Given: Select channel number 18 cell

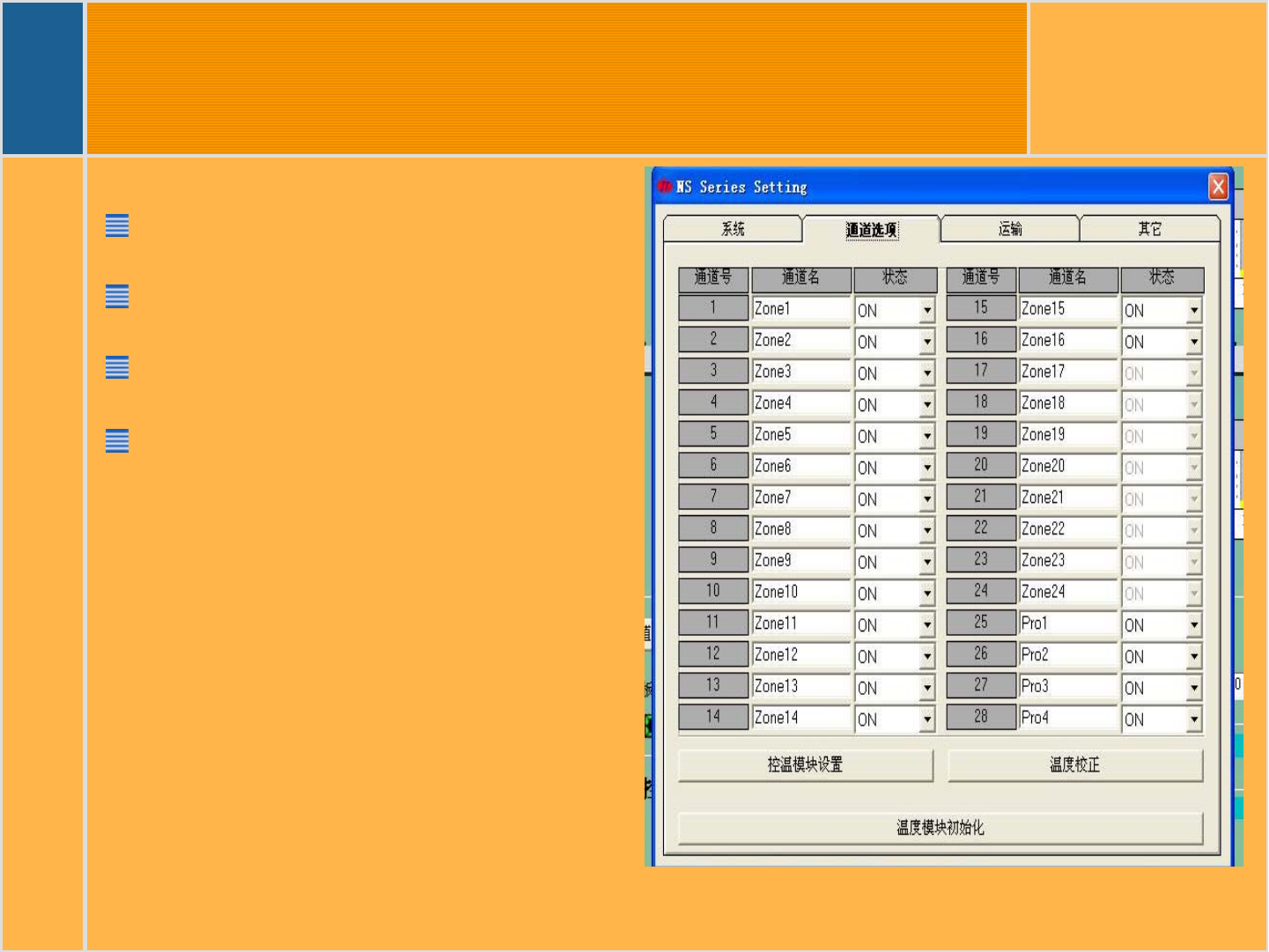Looking at the screenshot, I should [981, 402].
